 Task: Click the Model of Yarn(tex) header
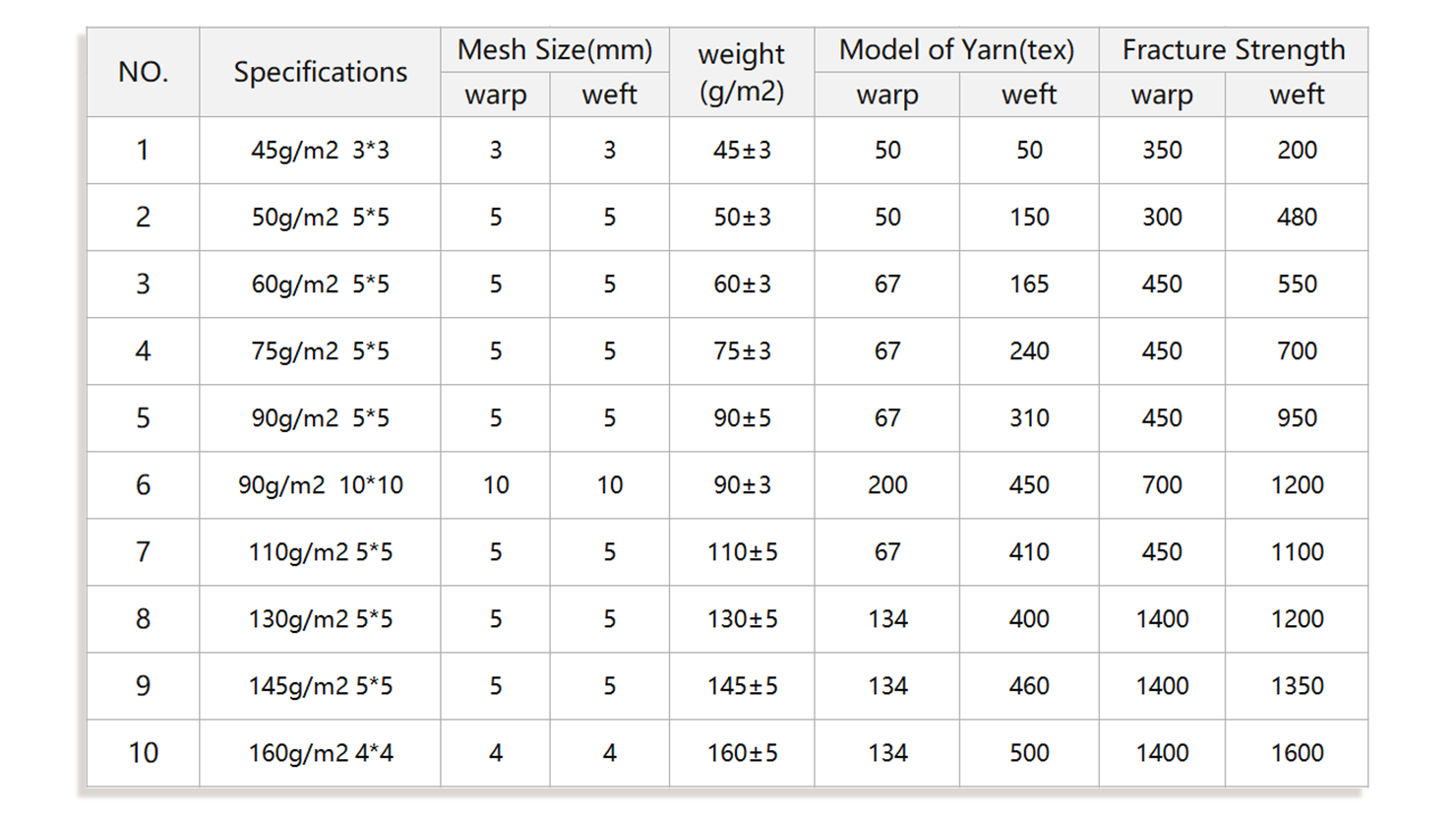(956, 49)
